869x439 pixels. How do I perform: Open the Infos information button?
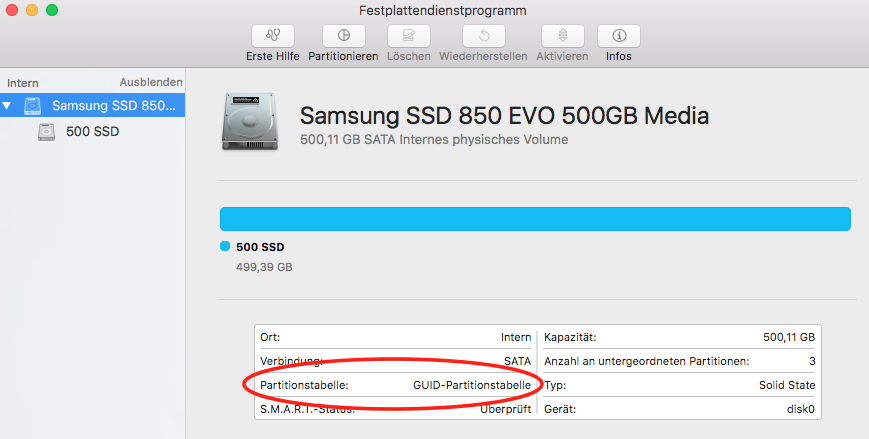(619, 36)
